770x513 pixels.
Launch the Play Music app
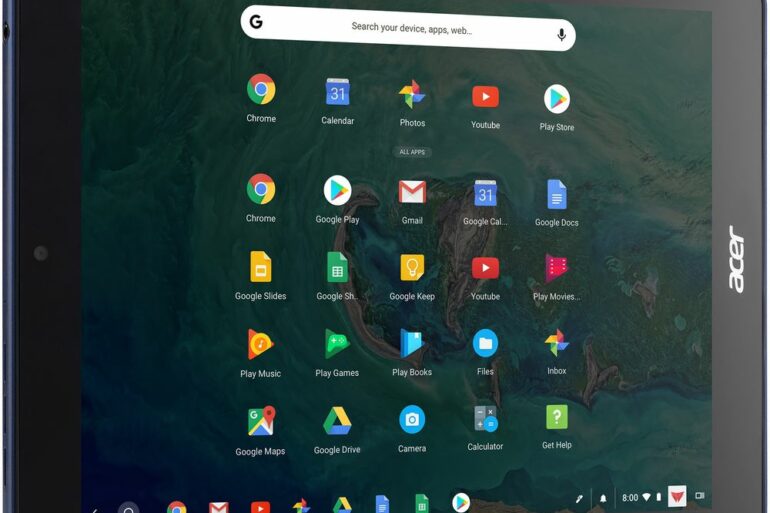click(x=260, y=344)
